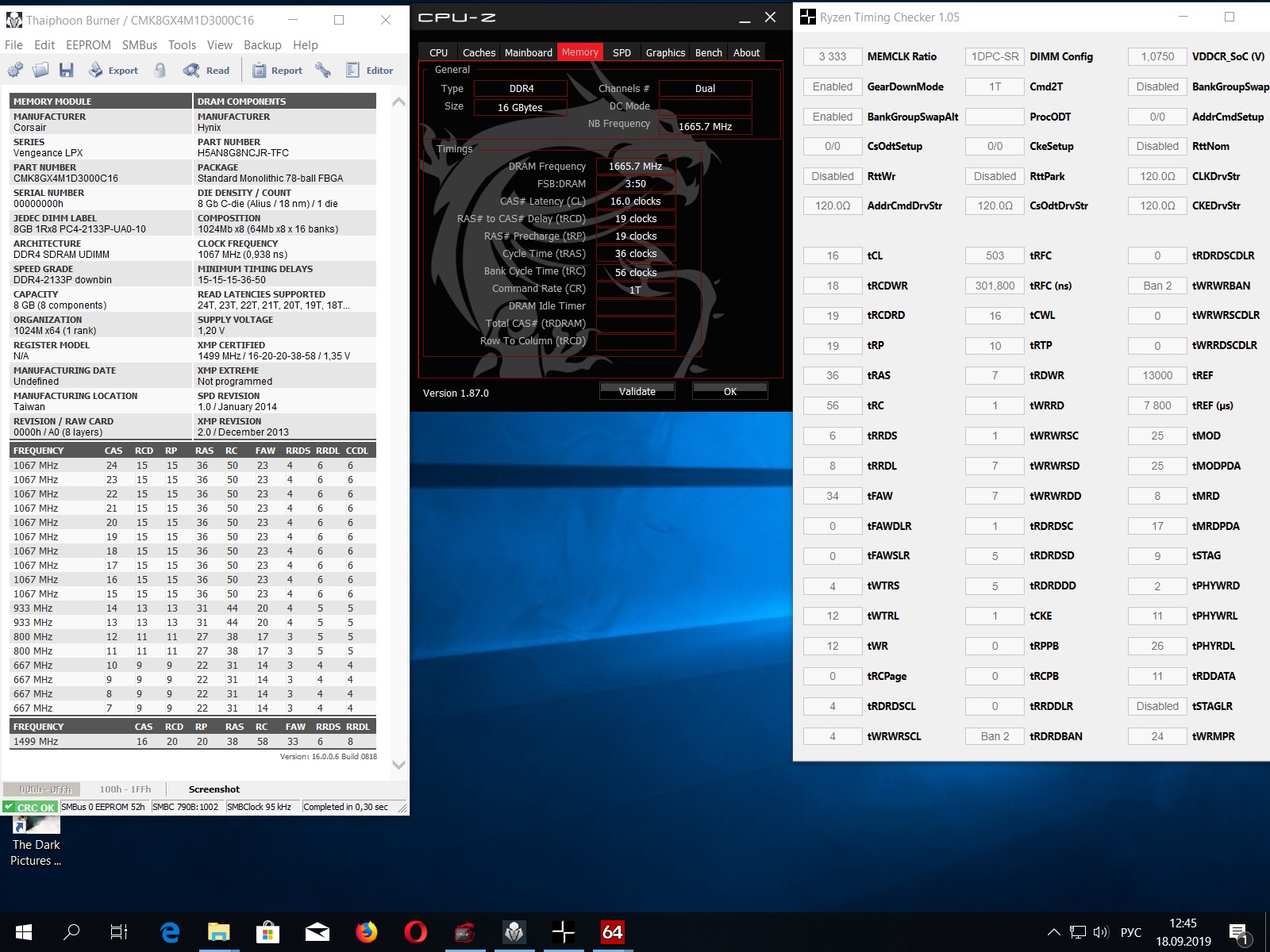
Task: Open Firefox from the taskbar
Action: click(x=366, y=931)
